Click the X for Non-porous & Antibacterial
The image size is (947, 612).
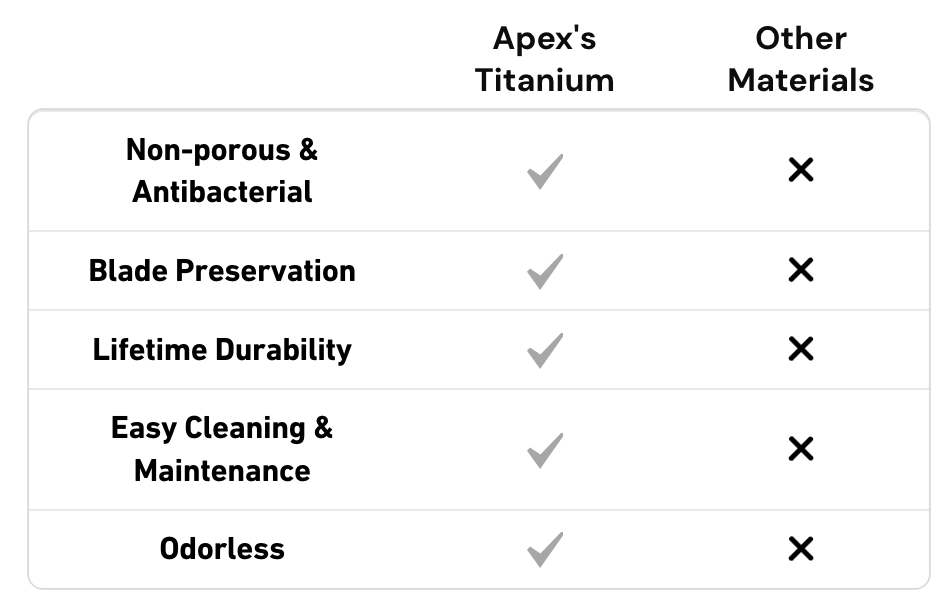point(801,170)
